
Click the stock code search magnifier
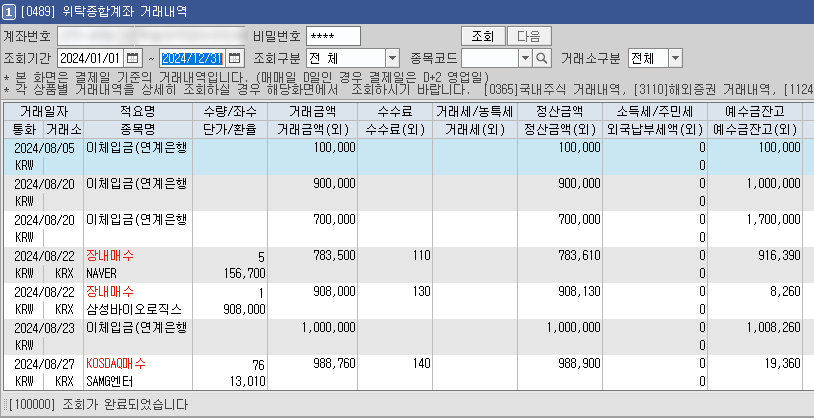click(541, 58)
